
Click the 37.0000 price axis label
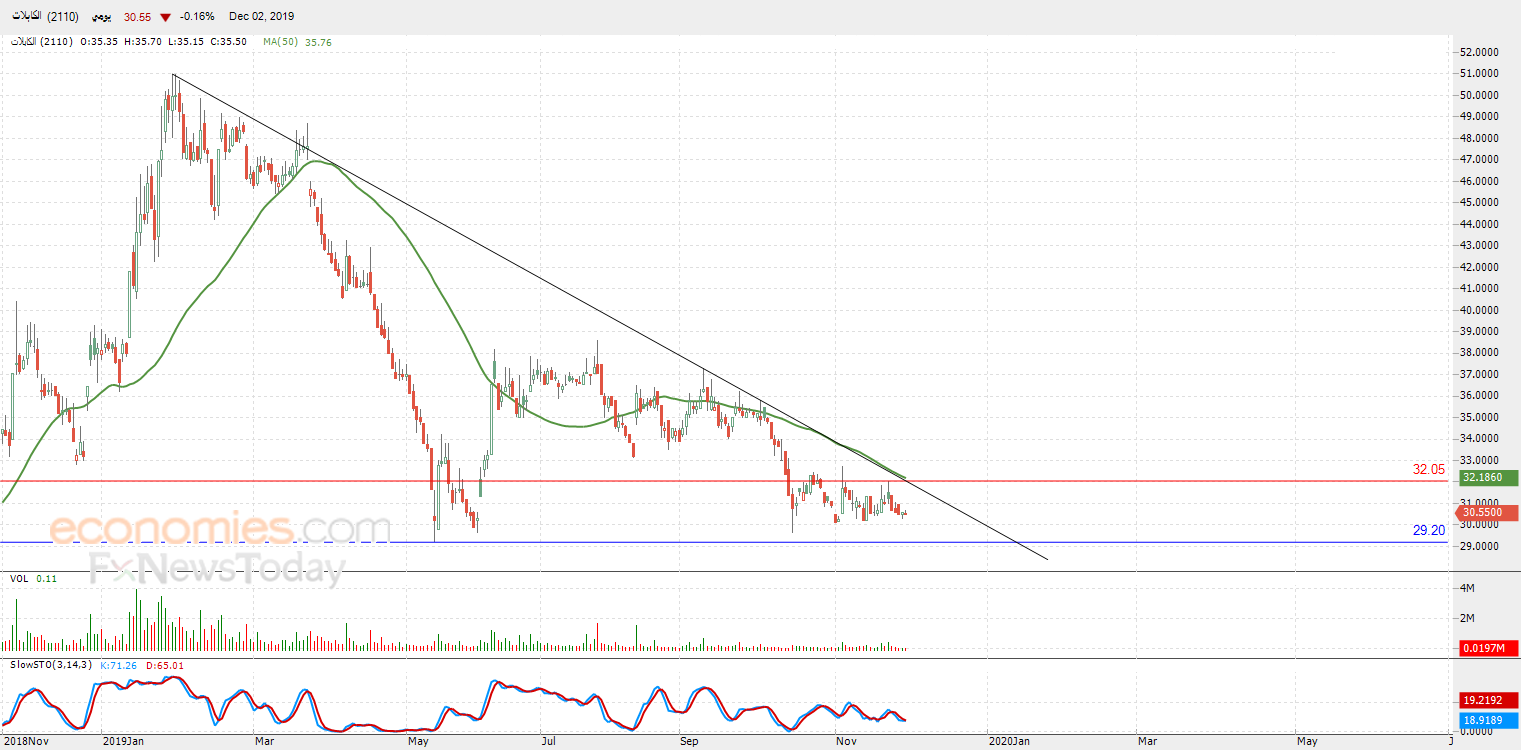(1480, 374)
